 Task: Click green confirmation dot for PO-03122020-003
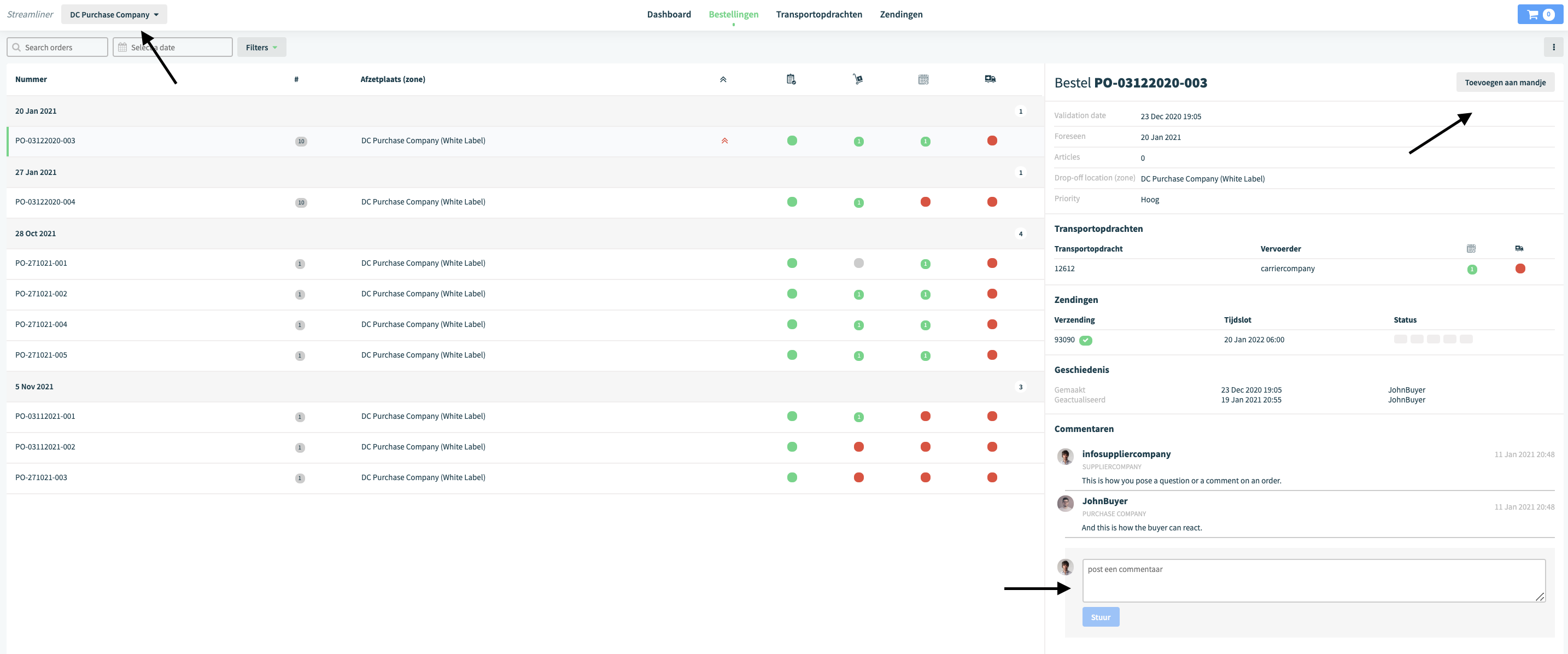[792, 141]
